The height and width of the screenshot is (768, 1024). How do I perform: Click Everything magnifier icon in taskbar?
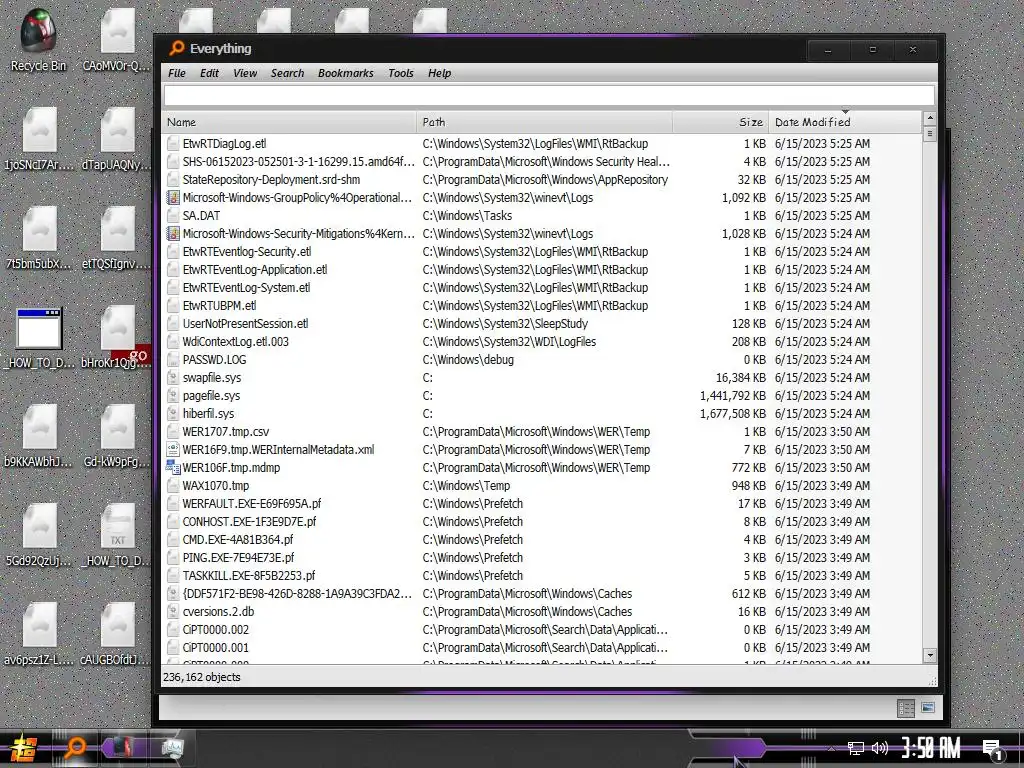coord(75,748)
